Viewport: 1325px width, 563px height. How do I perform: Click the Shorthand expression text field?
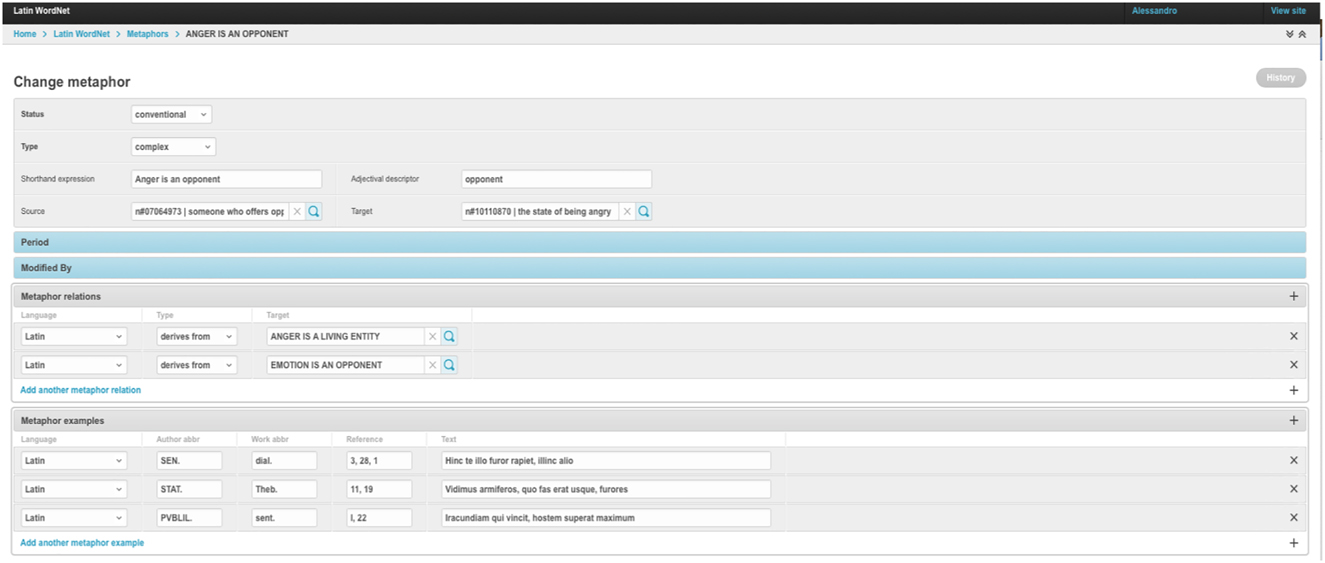(x=227, y=179)
